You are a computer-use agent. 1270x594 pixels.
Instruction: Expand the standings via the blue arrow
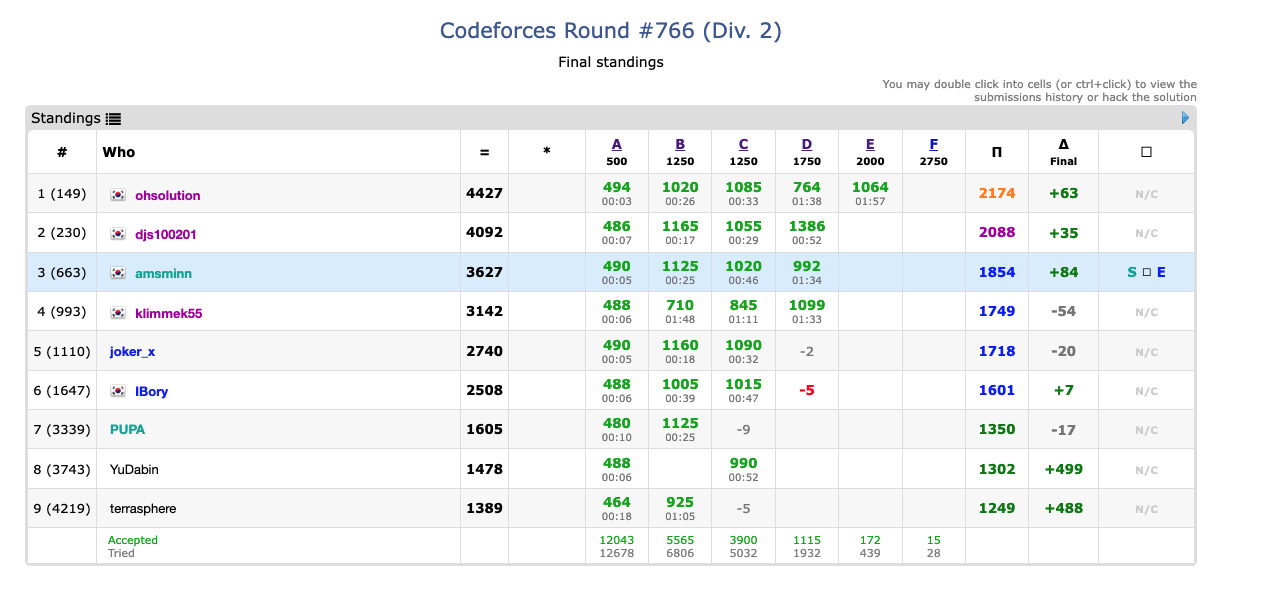tap(1185, 117)
